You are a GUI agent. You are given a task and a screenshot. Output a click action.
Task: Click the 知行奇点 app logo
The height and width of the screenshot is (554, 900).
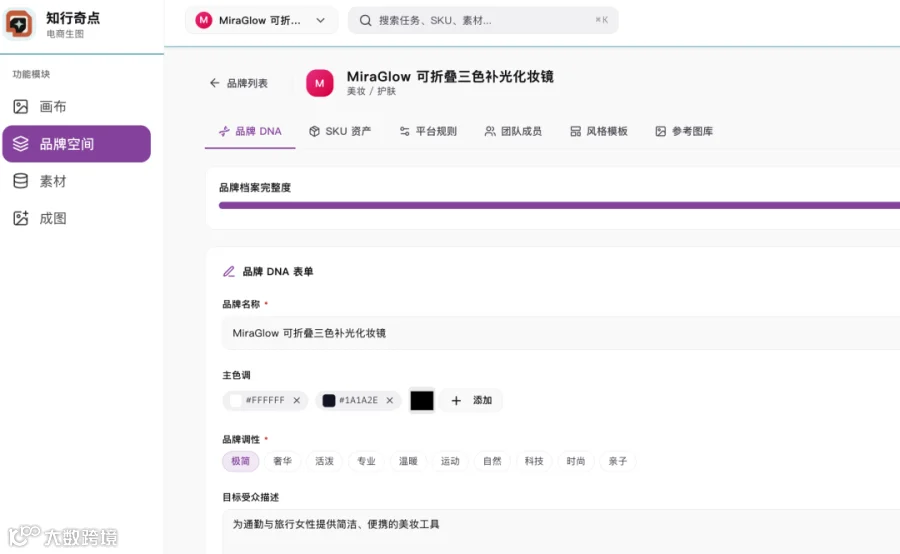click(x=19, y=24)
